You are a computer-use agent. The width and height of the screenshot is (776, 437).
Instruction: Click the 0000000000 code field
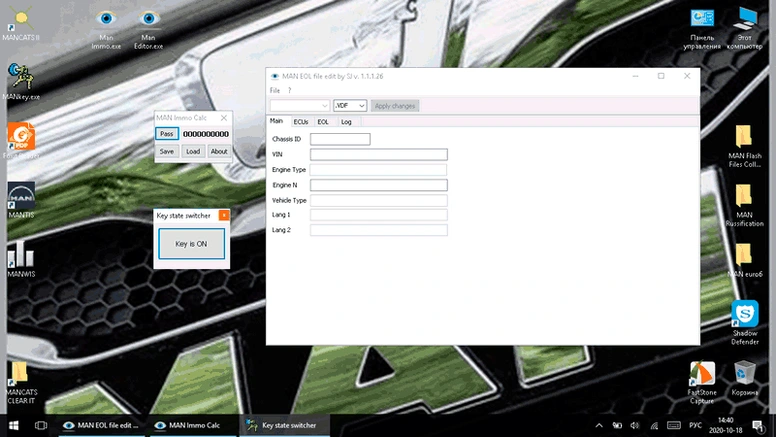coord(206,134)
